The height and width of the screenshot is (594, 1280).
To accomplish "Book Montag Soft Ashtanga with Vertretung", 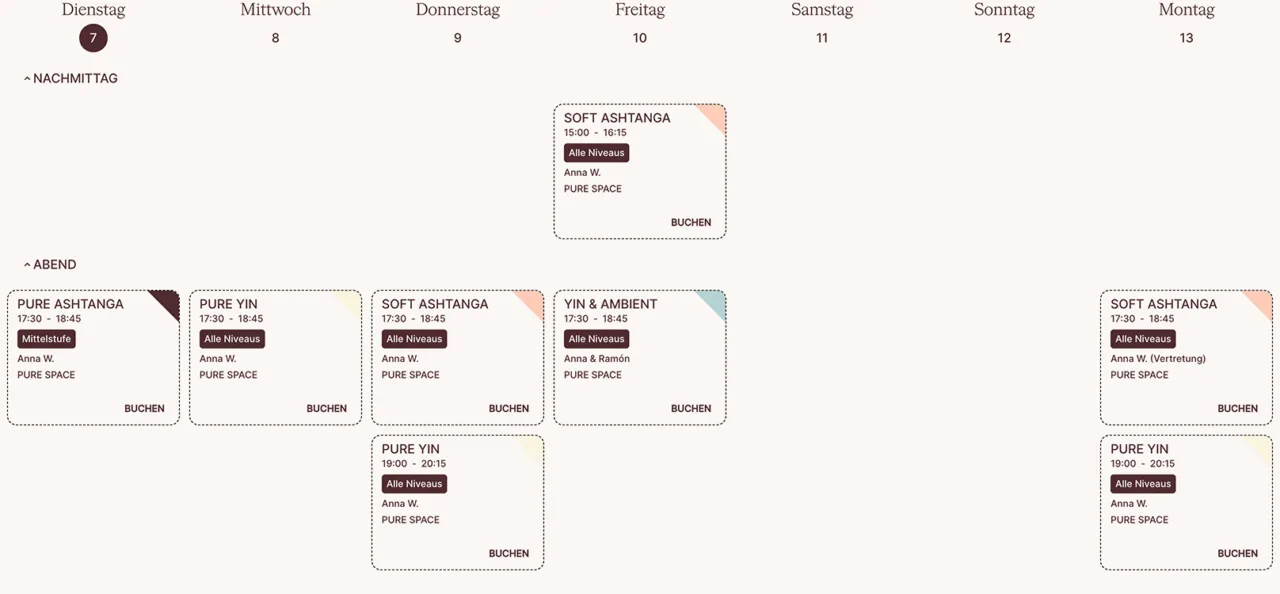I will tap(1237, 408).
